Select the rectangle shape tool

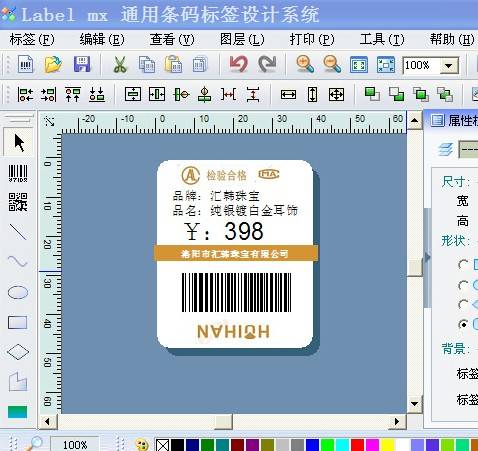[18, 322]
